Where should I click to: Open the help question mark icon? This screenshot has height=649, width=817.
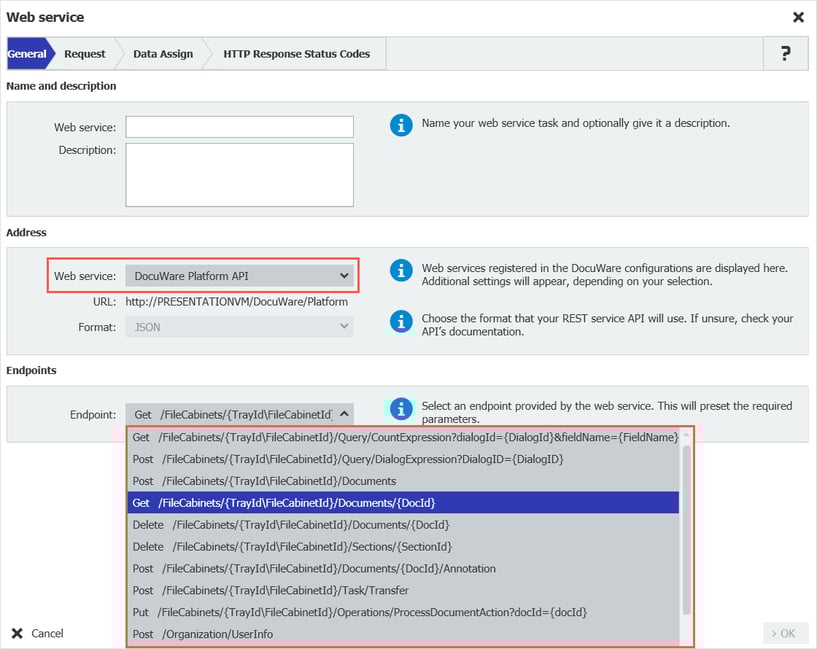pyautogui.click(x=786, y=53)
